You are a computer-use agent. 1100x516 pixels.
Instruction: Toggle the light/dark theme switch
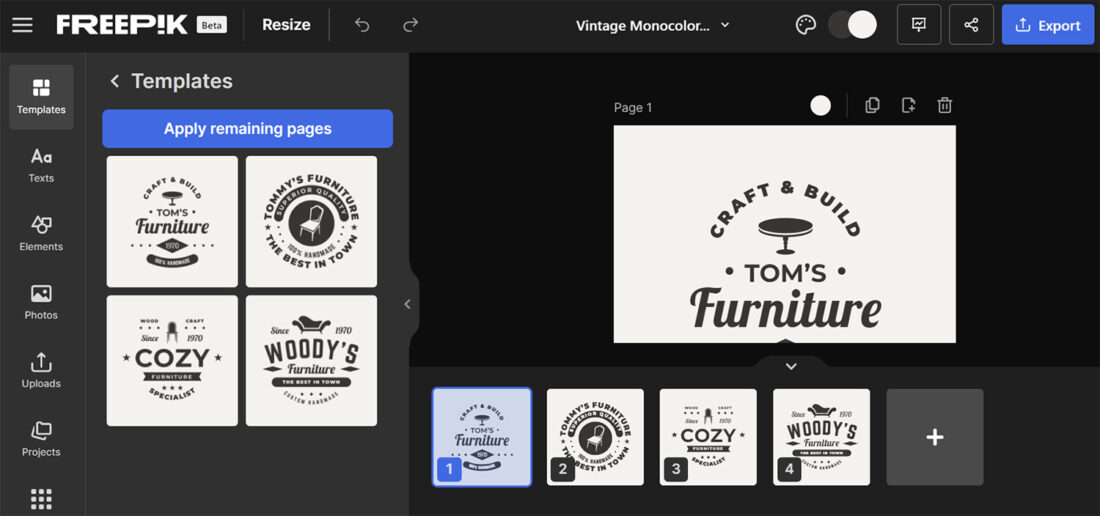point(853,25)
